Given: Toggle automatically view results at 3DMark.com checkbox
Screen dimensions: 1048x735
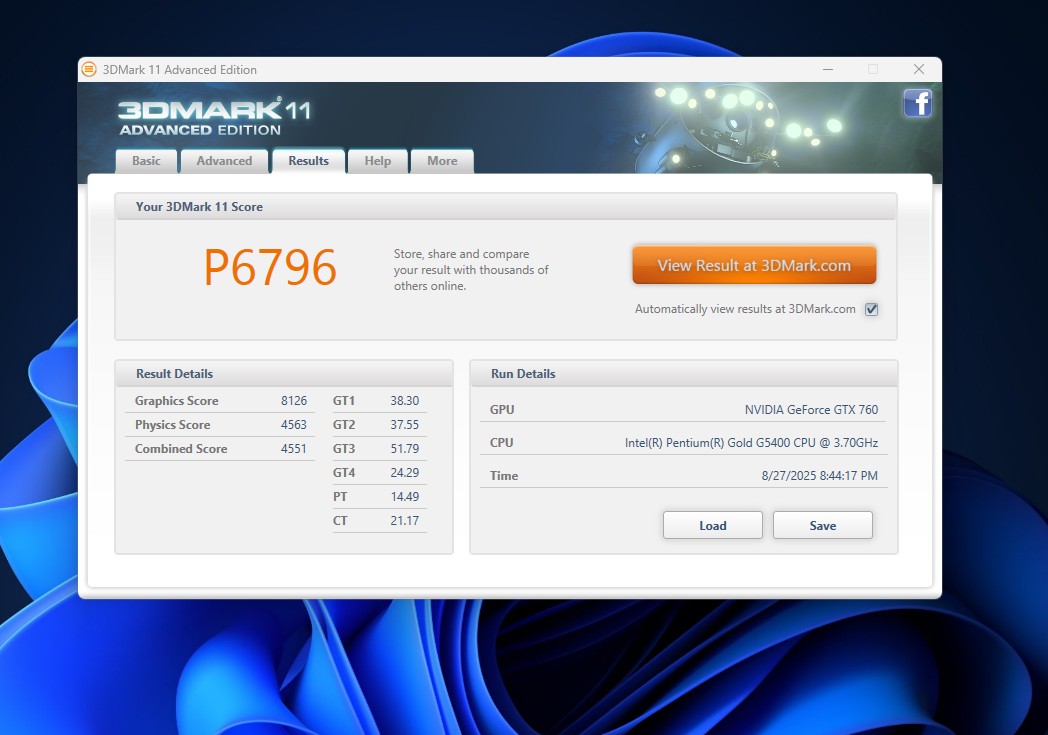Looking at the screenshot, I should pos(871,309).
